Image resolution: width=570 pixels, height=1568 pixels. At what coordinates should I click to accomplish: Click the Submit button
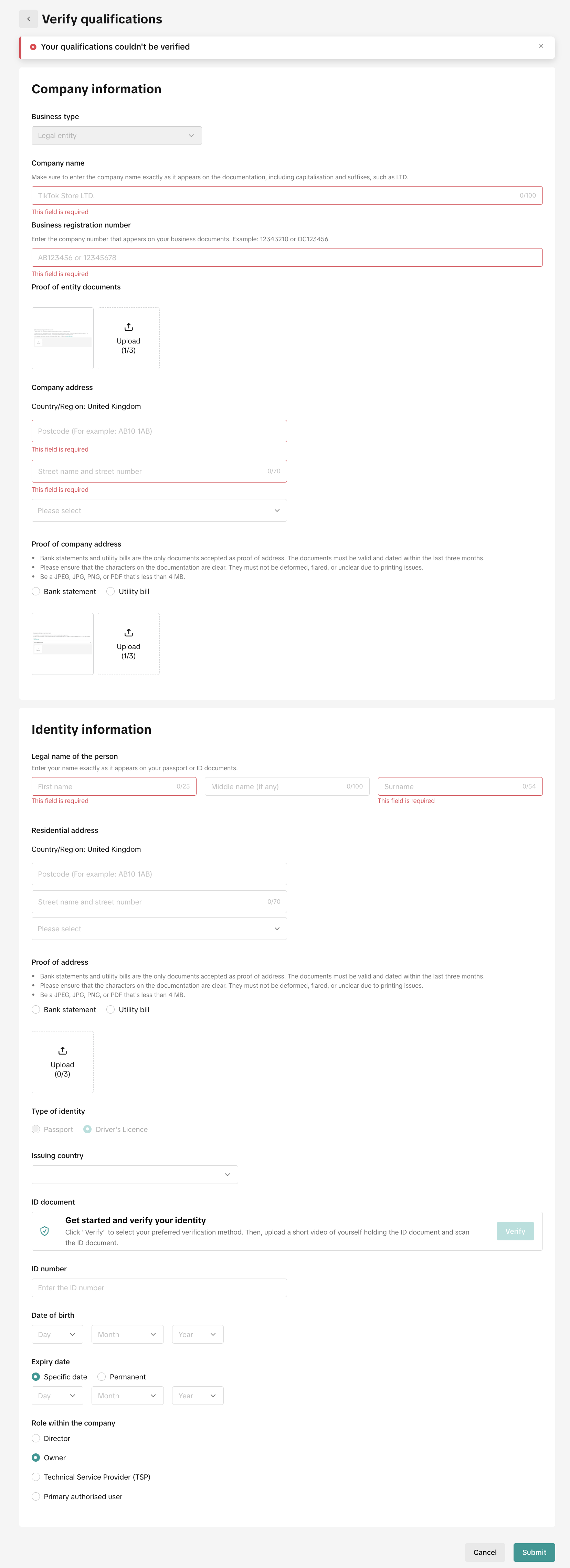pos(534,1553)
